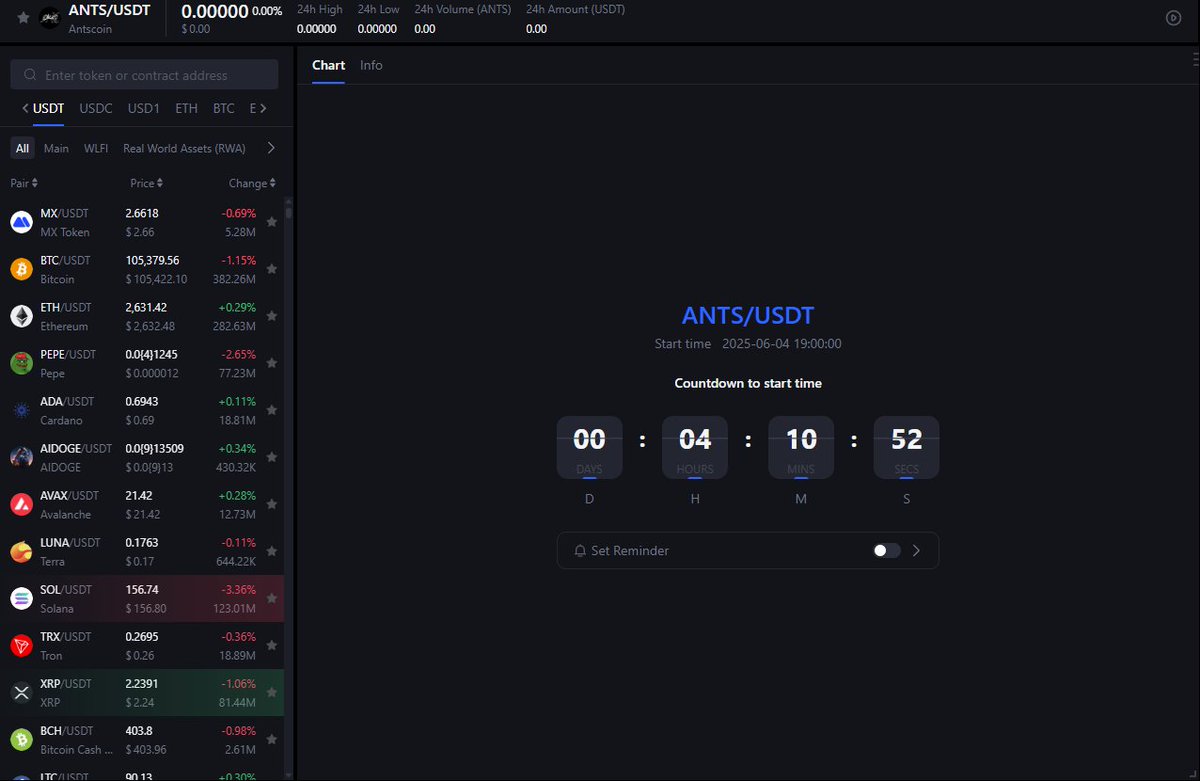The width and height of the screenshot is (1200, 781).
Task: Click the Bitcoin logo icon
Action: 22,269
